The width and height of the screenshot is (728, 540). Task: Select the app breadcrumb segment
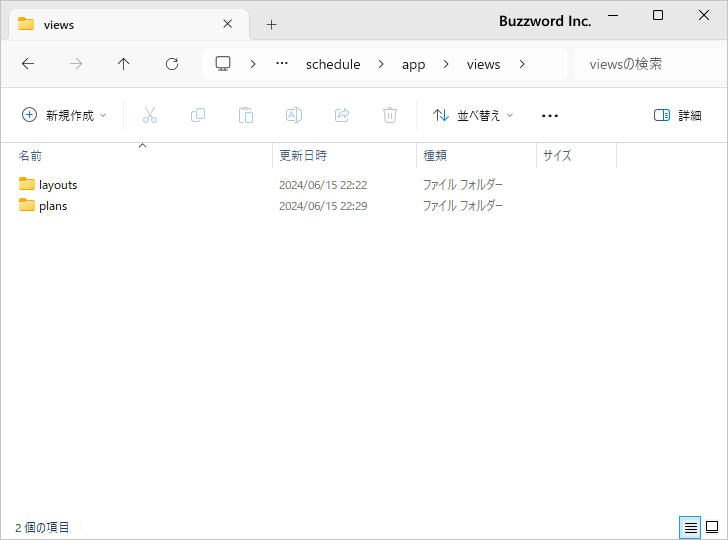tap(413, 64)
